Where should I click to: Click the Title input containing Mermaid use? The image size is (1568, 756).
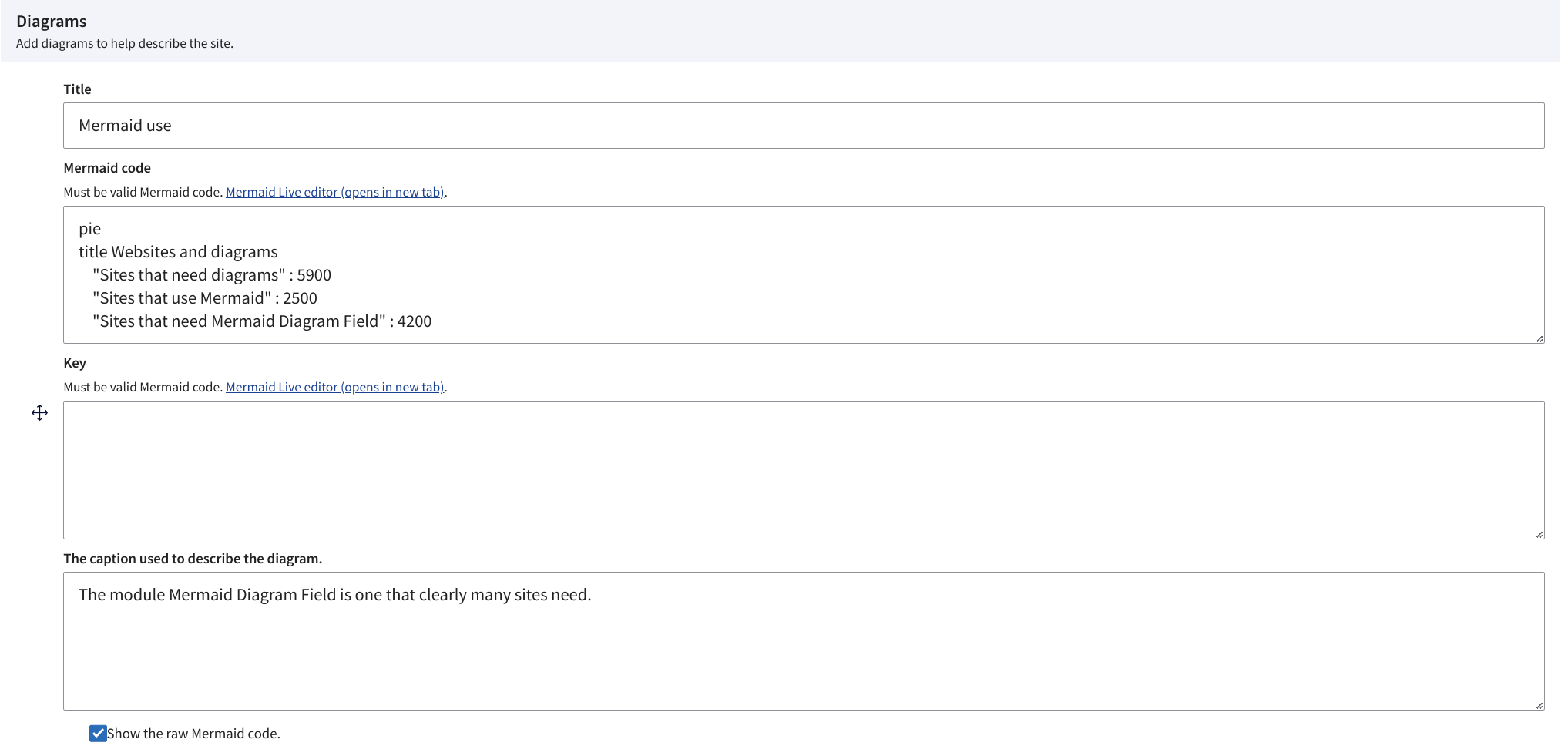pyautogui.click(x=804, y=126)
